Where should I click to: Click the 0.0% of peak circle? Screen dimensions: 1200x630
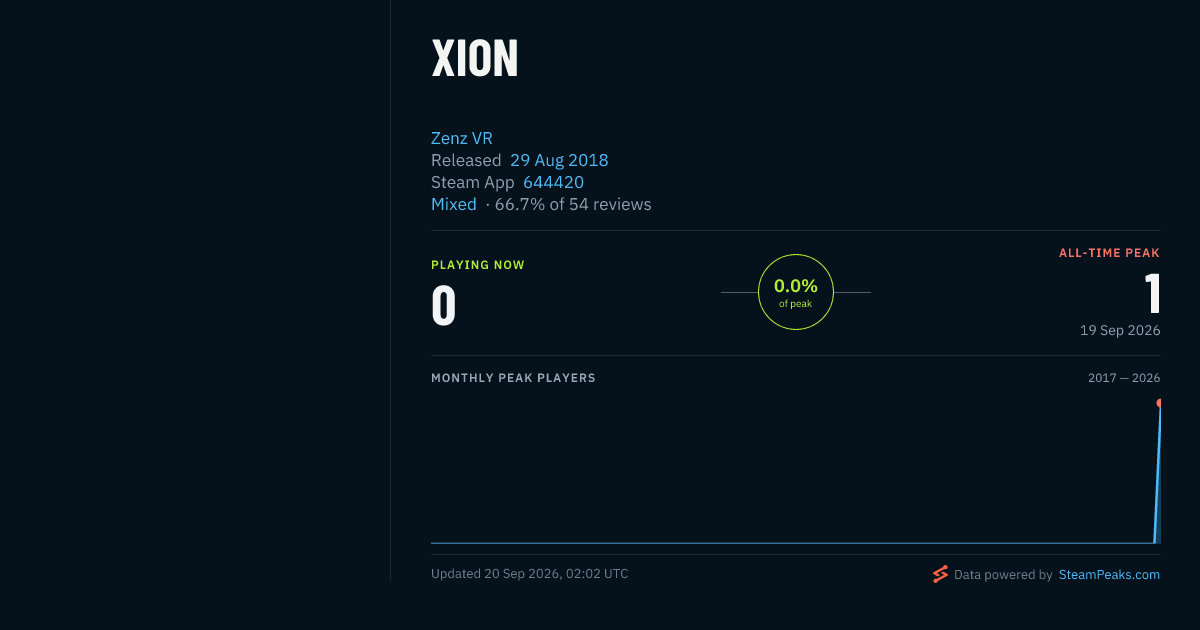(796, 292)
